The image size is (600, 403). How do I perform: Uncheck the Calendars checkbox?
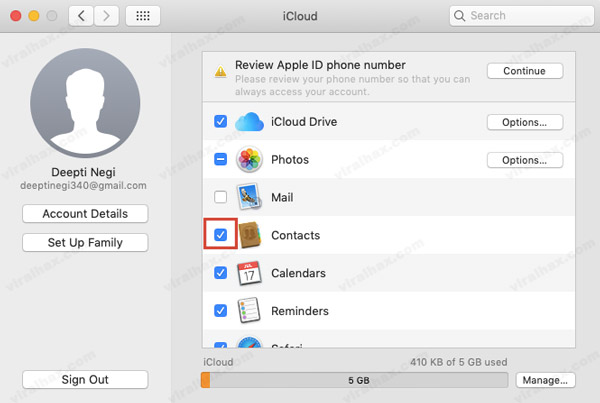coord(220,272)
